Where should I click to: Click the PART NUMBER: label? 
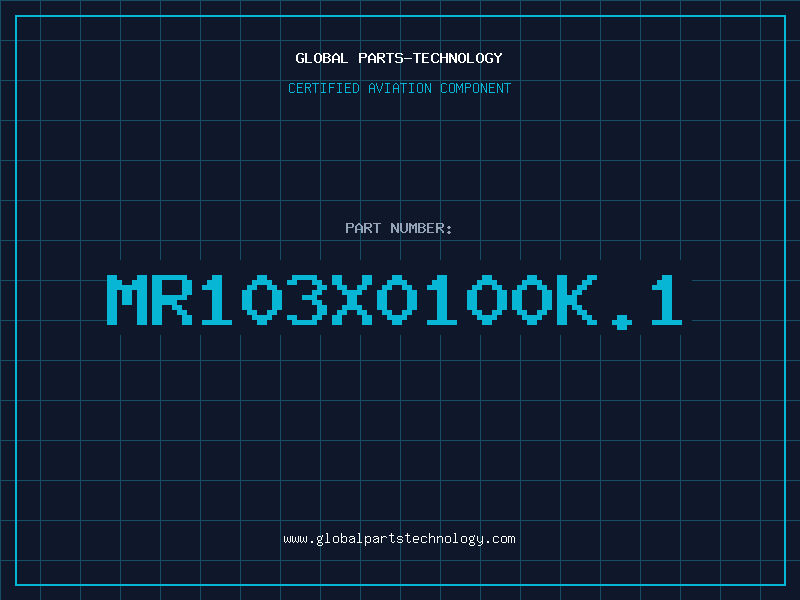[399, 228]
